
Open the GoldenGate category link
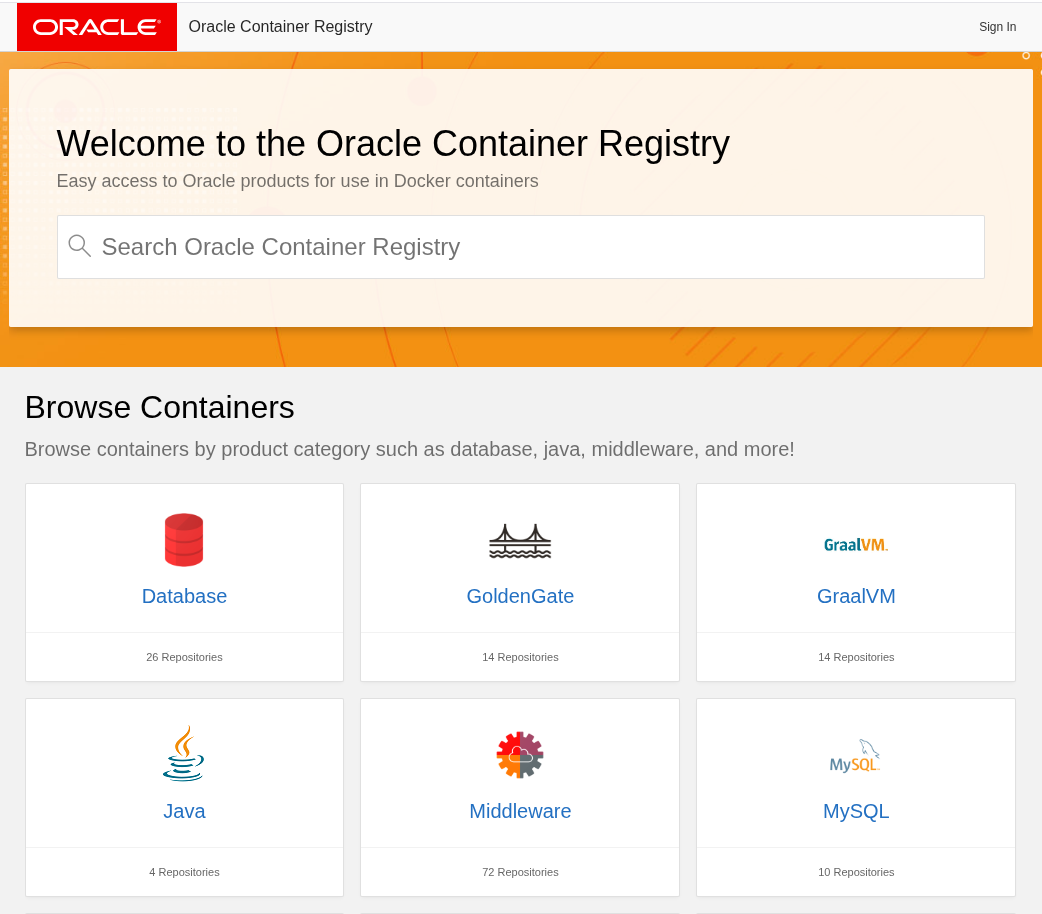(520, 596)
